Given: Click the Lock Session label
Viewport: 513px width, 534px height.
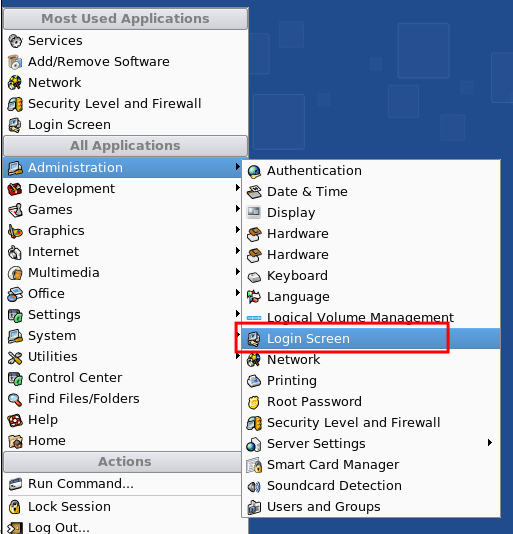Looking at the screenshot, I should tap(69, 507).
